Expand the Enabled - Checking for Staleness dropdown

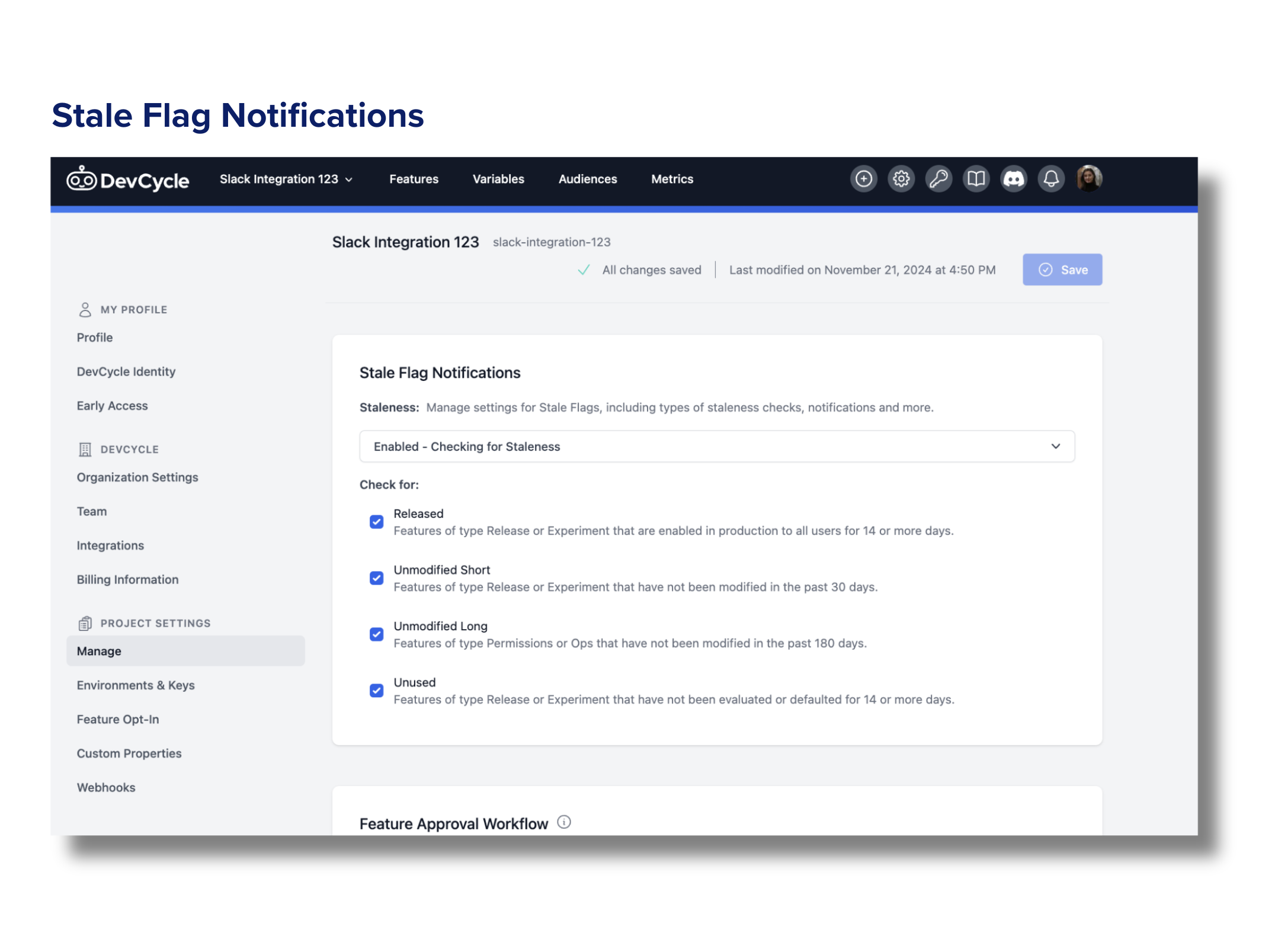coord(716,446)
